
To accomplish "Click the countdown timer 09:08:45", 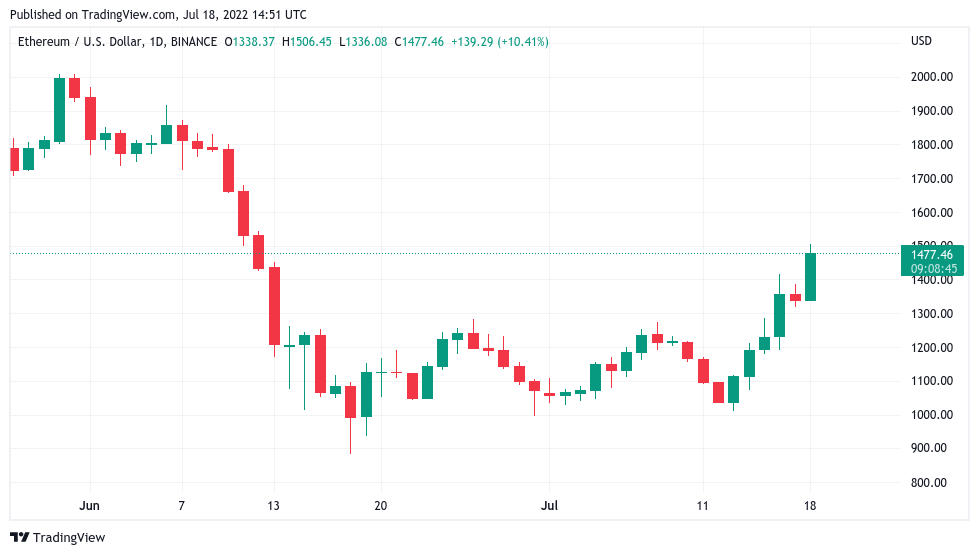I will pyautogui.click(x=933, y=268).
